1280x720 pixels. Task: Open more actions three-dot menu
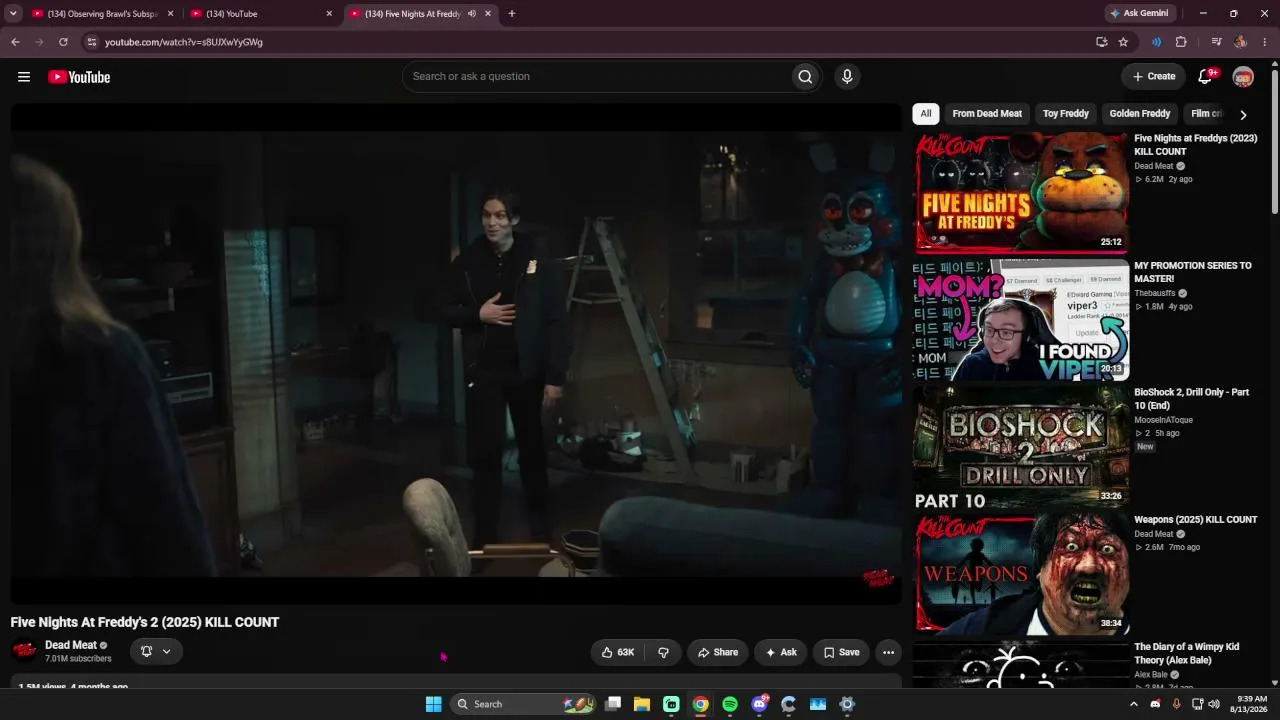click(888, 652)
